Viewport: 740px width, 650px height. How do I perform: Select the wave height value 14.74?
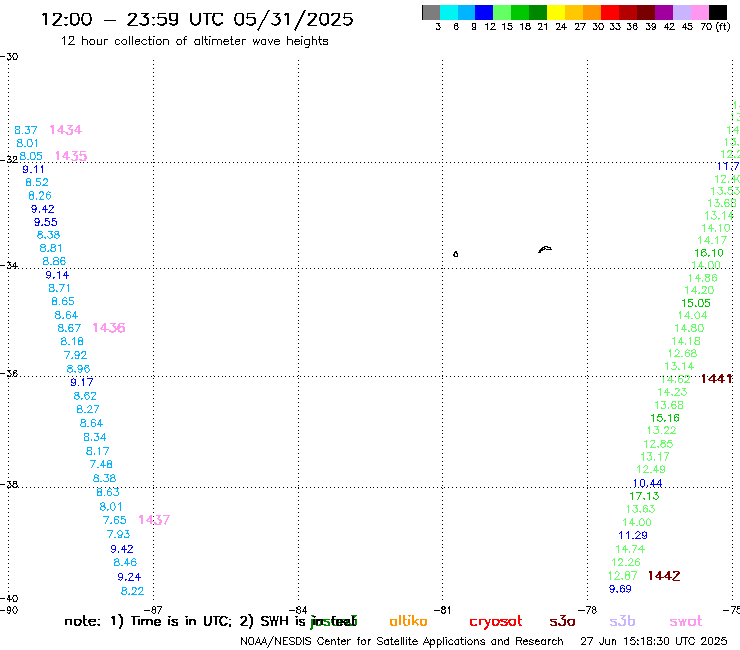click(630, 549)
